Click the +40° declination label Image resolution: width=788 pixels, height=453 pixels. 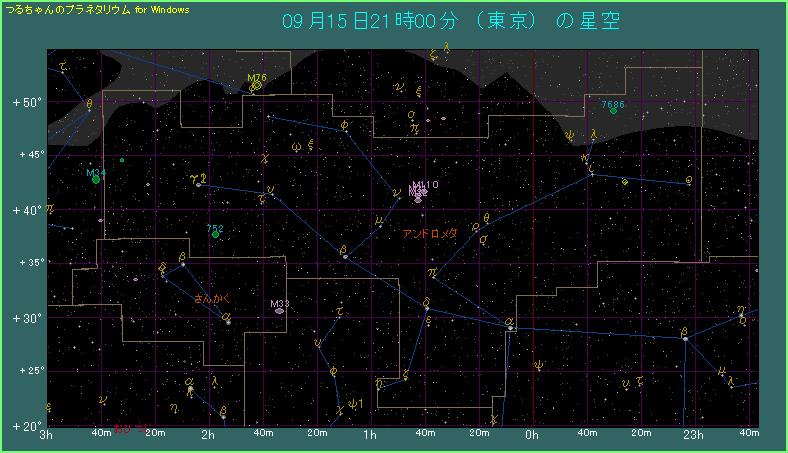[x=26, y=210]
